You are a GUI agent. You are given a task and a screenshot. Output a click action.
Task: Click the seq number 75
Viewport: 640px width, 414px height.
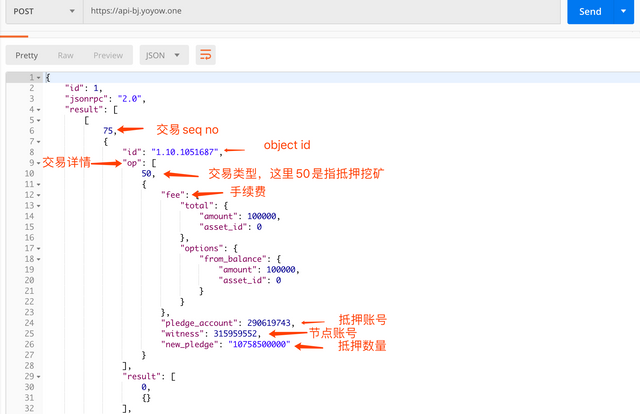tap(108, 131)
